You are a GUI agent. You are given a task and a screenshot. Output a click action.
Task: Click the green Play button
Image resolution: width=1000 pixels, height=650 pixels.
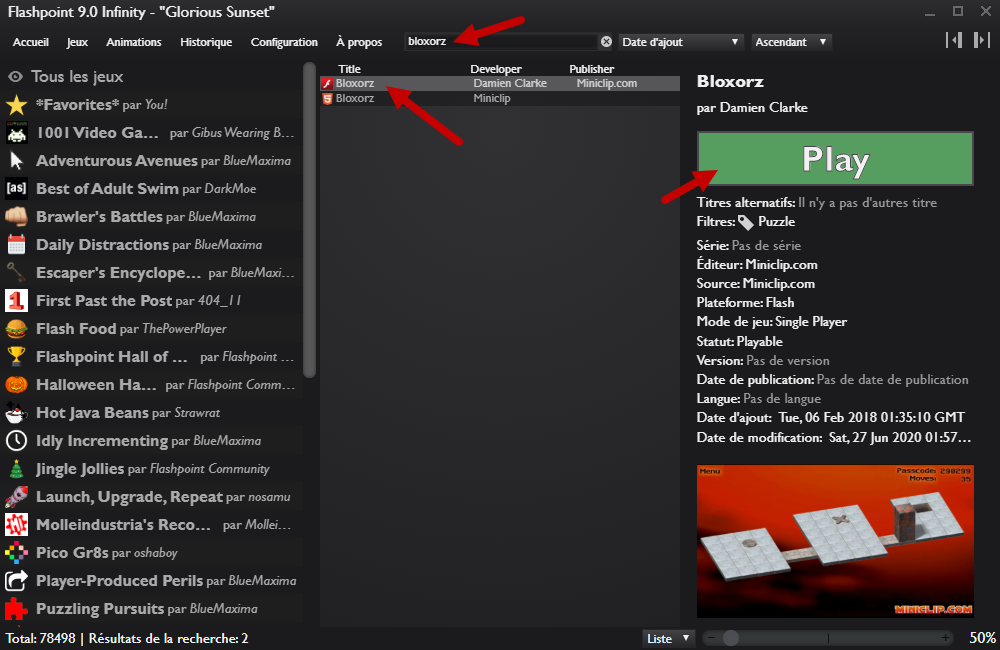(835, 159)
